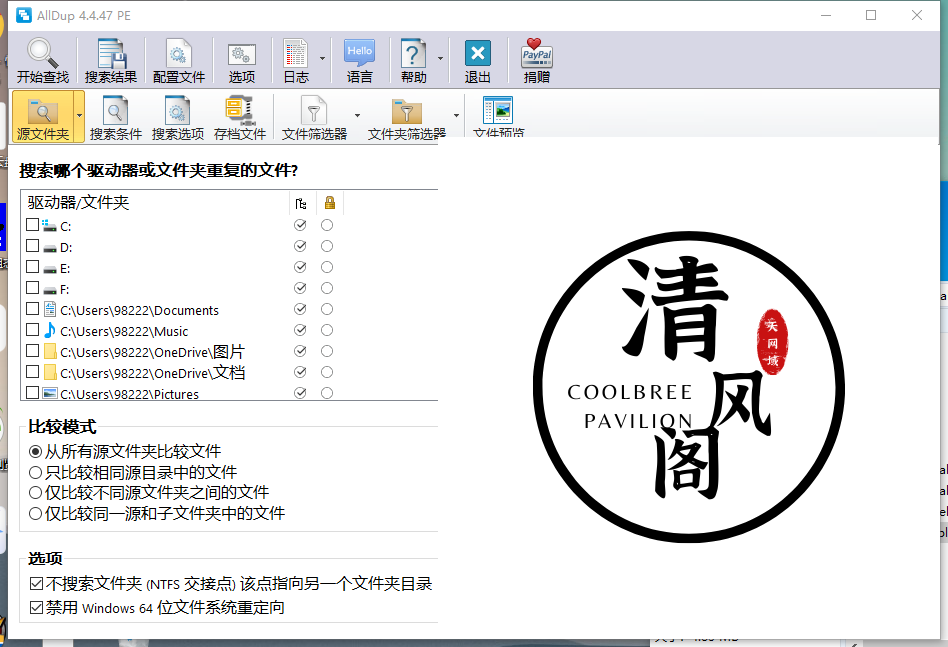The image size is (948, 647).
Task: Check the OneDrive\图片 folder checkbox
Action: pyautogui.click(x=33, y=351)
